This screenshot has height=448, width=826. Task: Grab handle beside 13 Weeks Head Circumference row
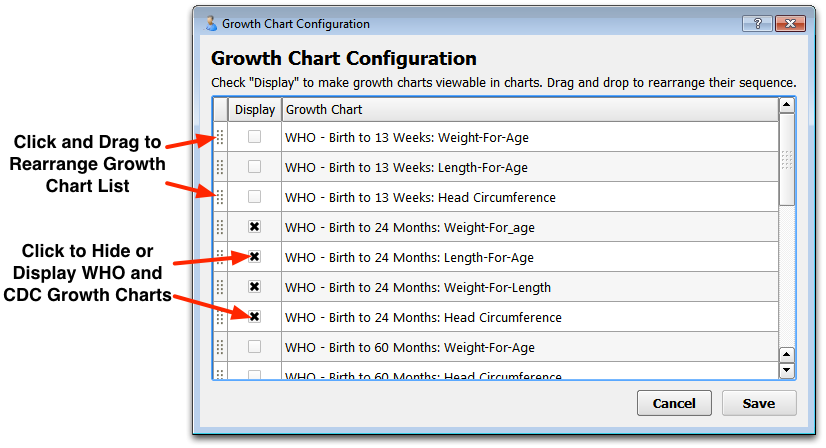click(x=220, y=197)
